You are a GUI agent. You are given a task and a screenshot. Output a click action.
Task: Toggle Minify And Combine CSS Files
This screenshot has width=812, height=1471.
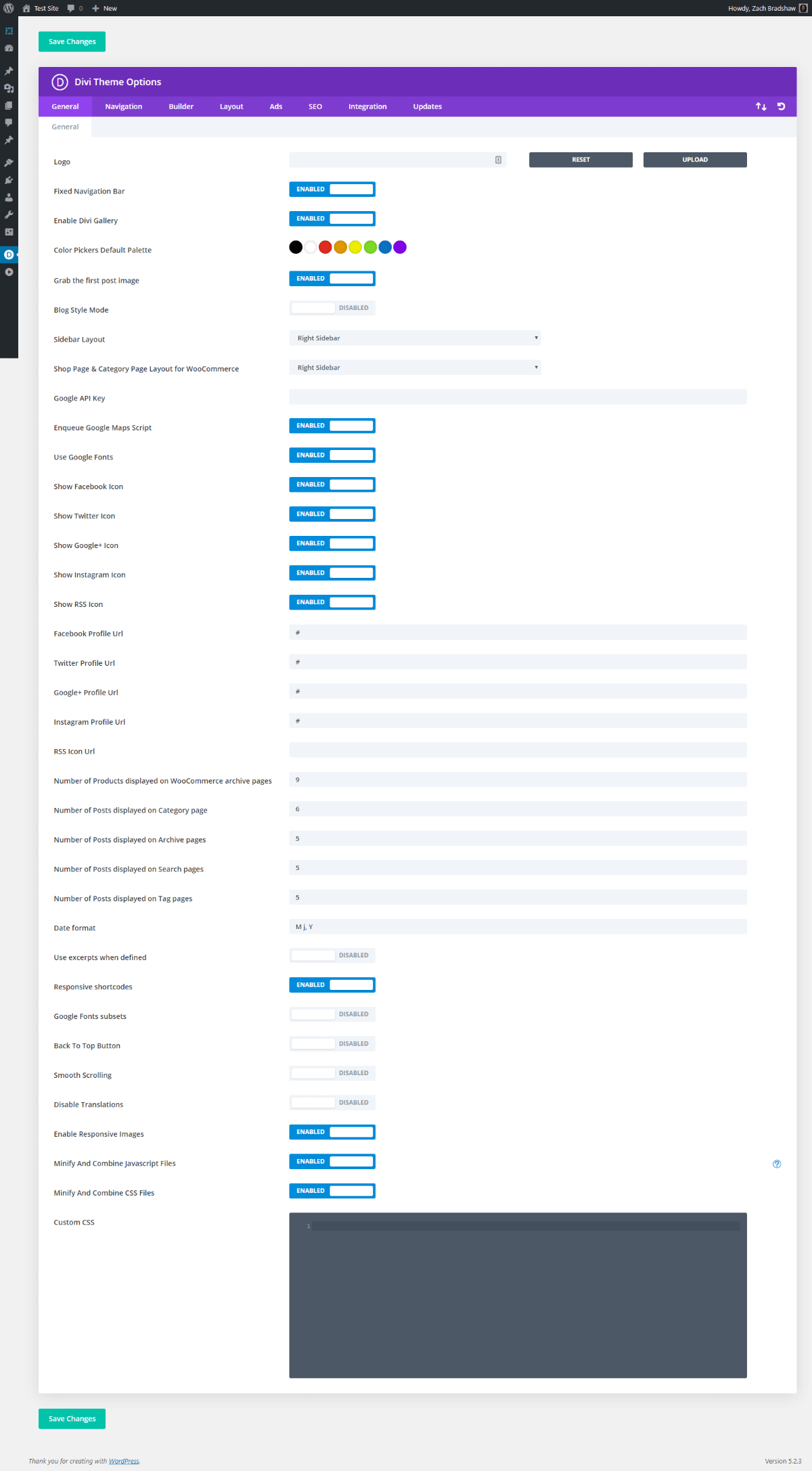[x=332, y=1191]
